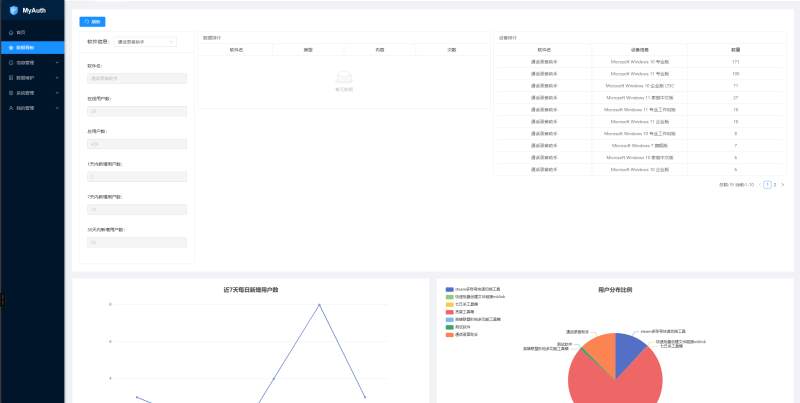
Task: Click the 'Microsoft Windows 11 专业版' cell
Action: click(640, 74)
